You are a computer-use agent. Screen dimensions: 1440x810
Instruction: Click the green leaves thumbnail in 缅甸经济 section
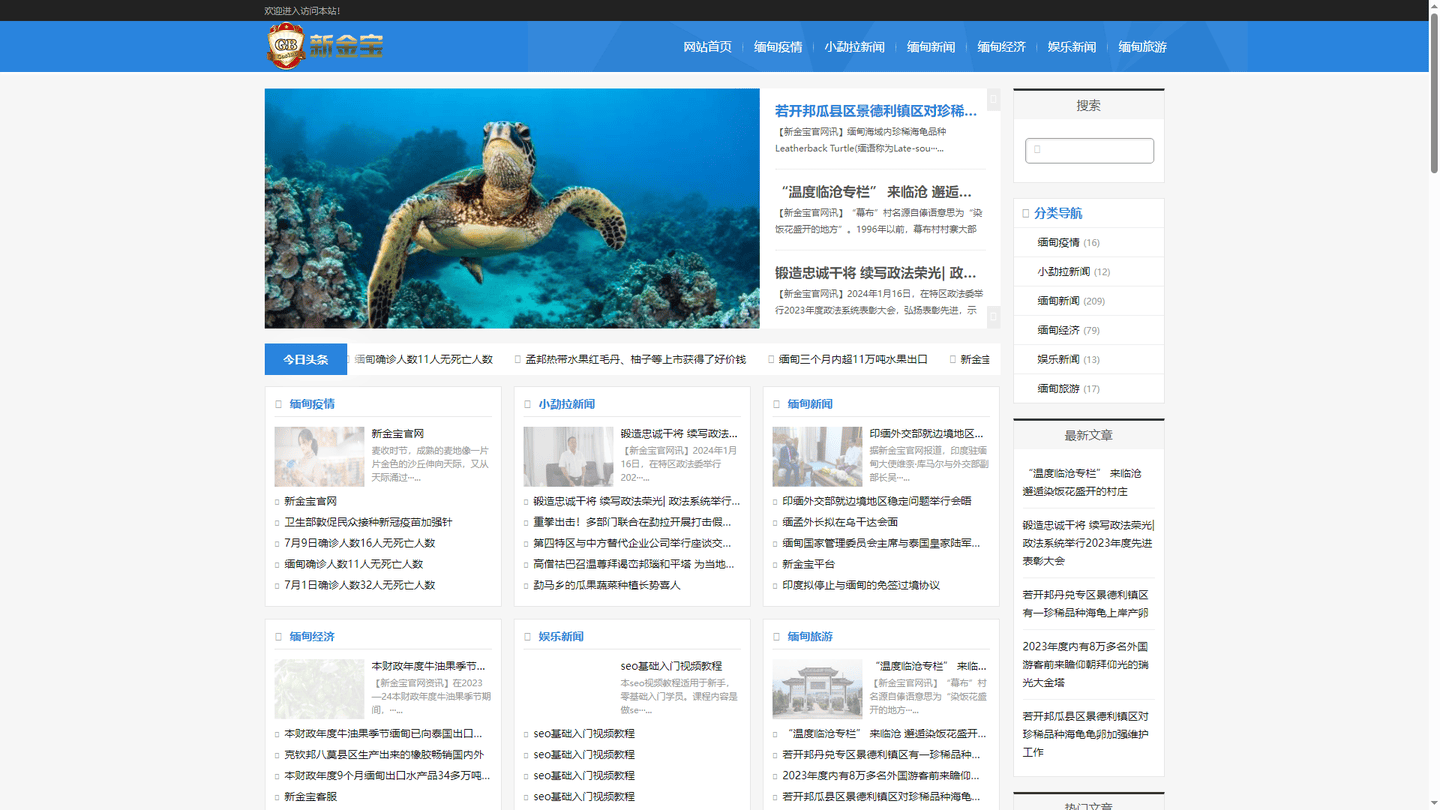(319, 689)
